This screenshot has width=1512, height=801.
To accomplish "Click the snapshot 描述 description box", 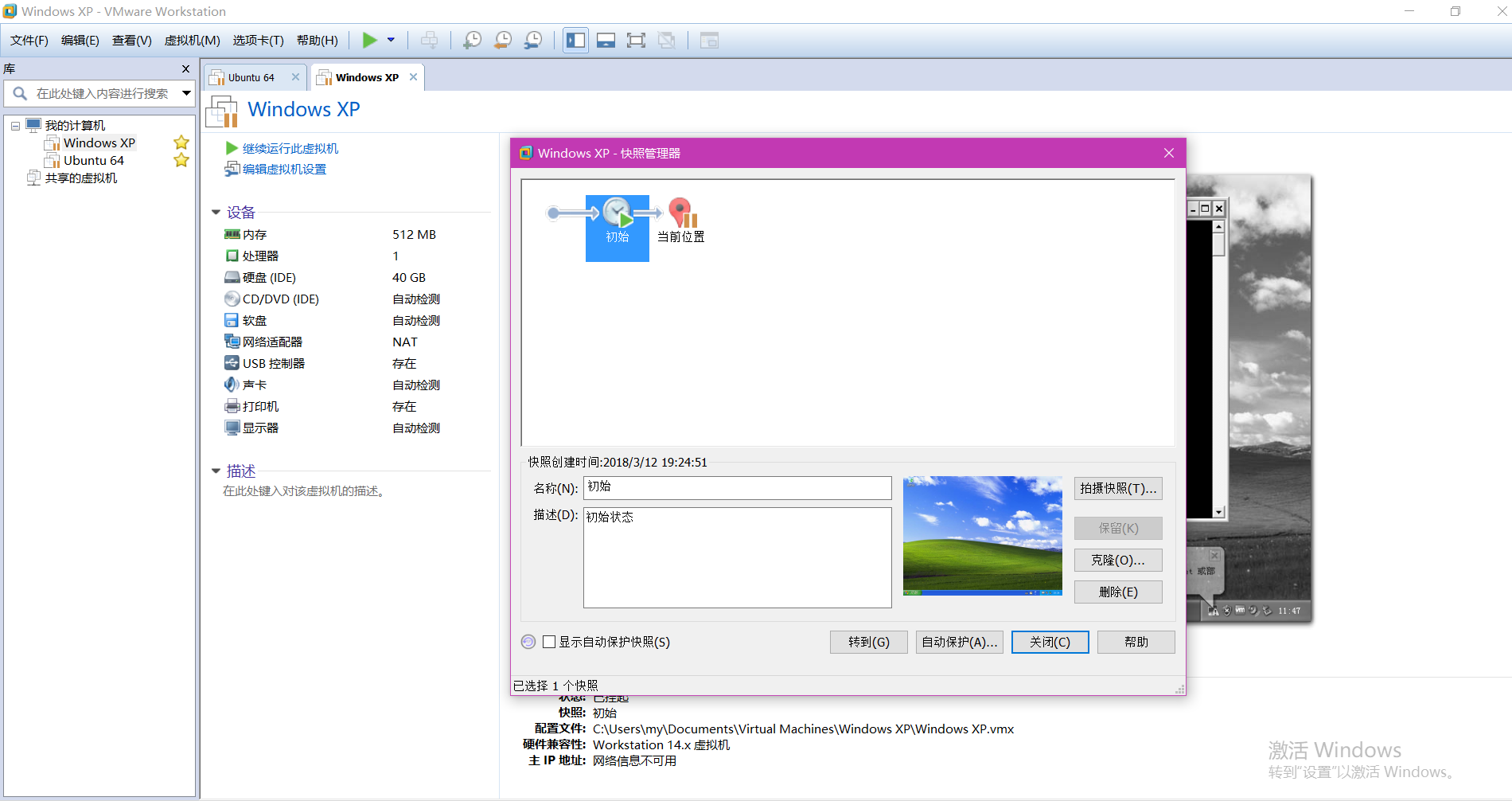I will (x=738, y=558).
